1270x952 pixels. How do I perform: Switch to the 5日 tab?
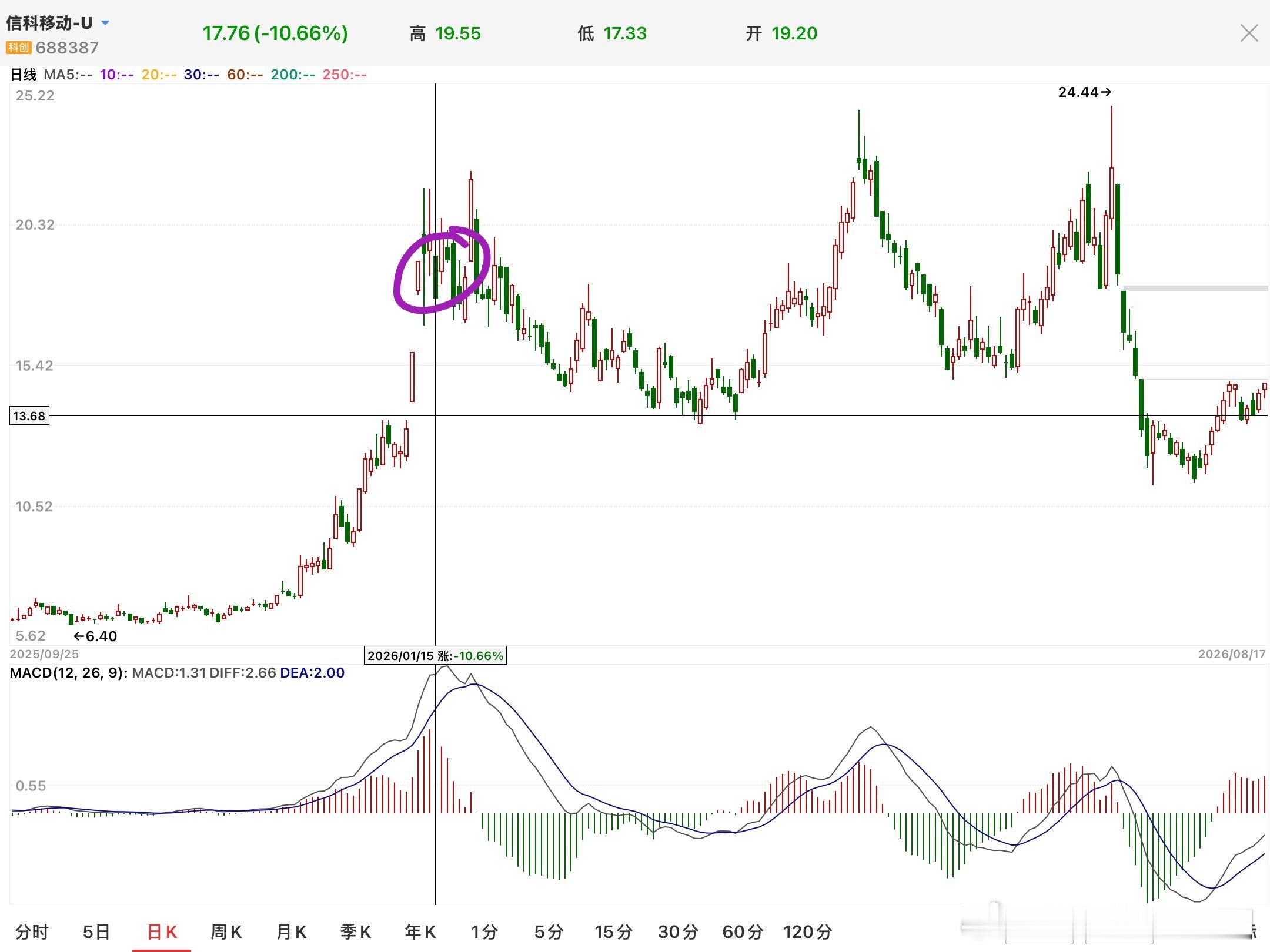[96, 931]
